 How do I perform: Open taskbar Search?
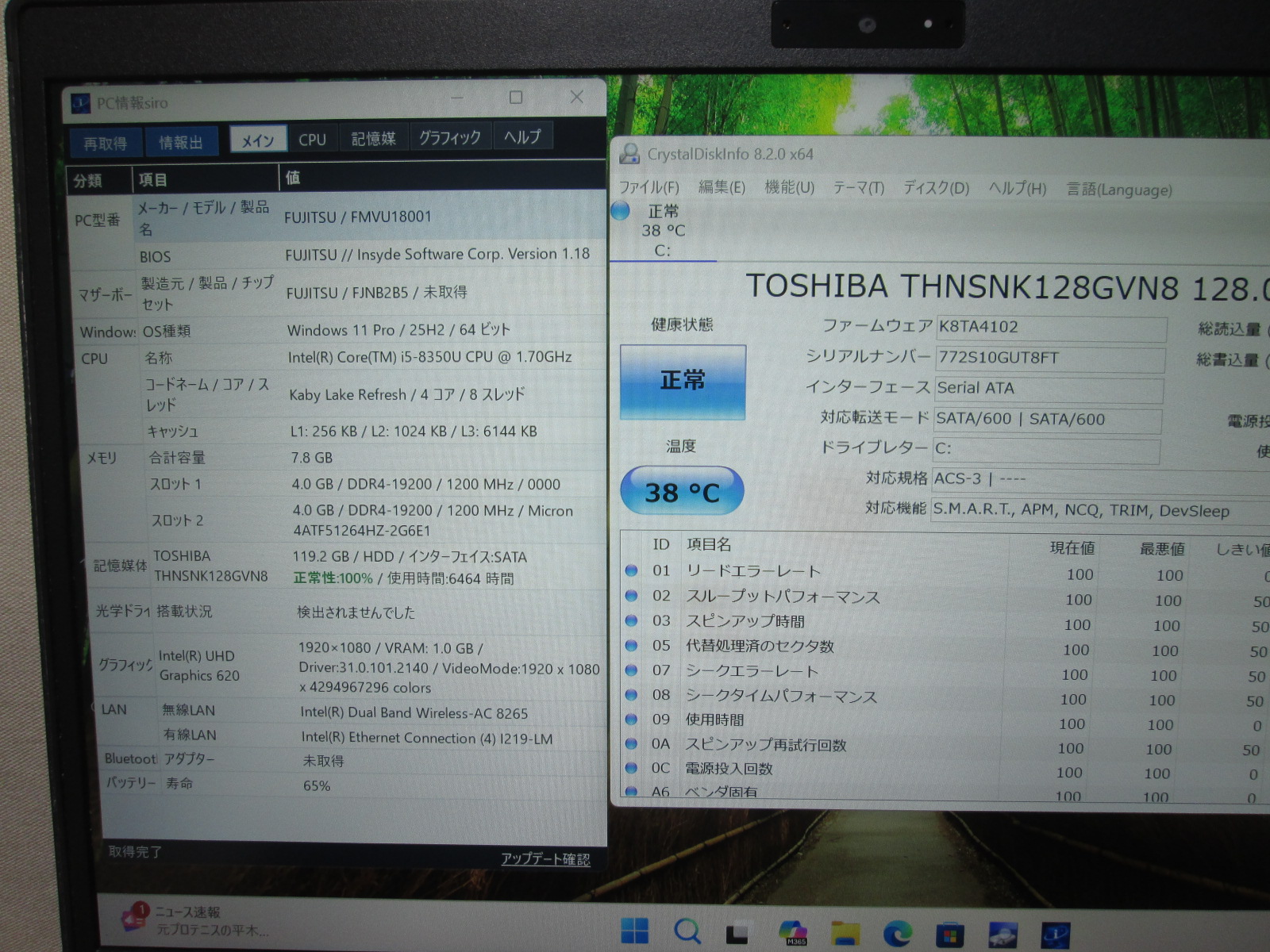[x=687, y=931]
